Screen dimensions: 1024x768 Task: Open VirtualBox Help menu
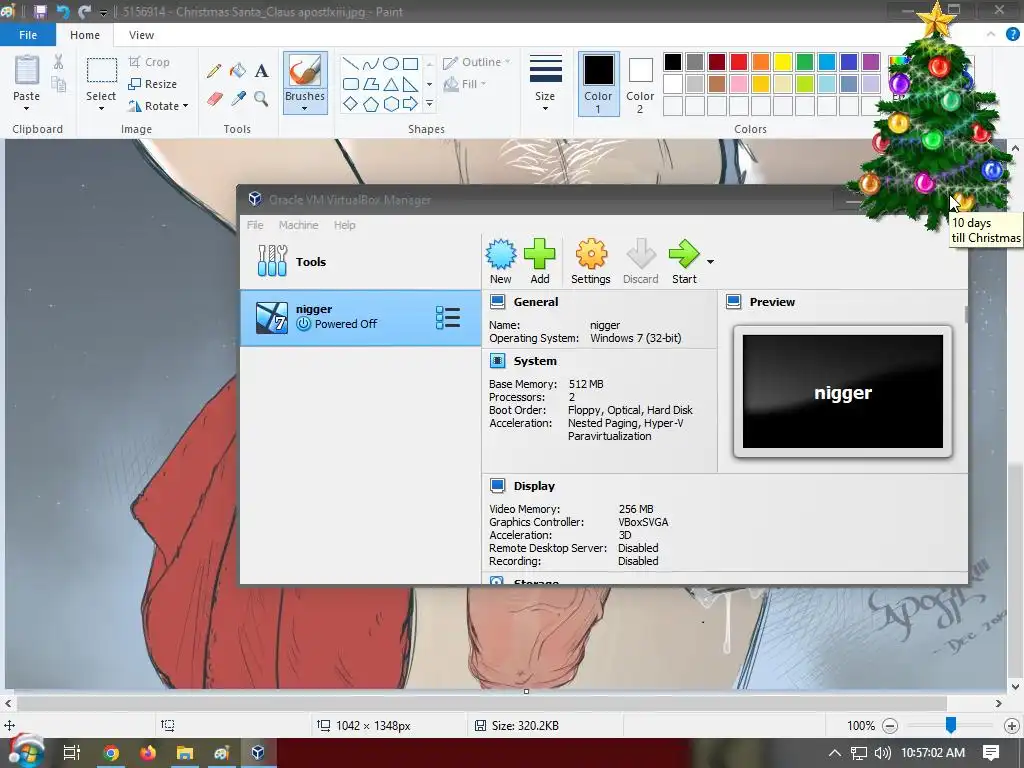(345, 225)
